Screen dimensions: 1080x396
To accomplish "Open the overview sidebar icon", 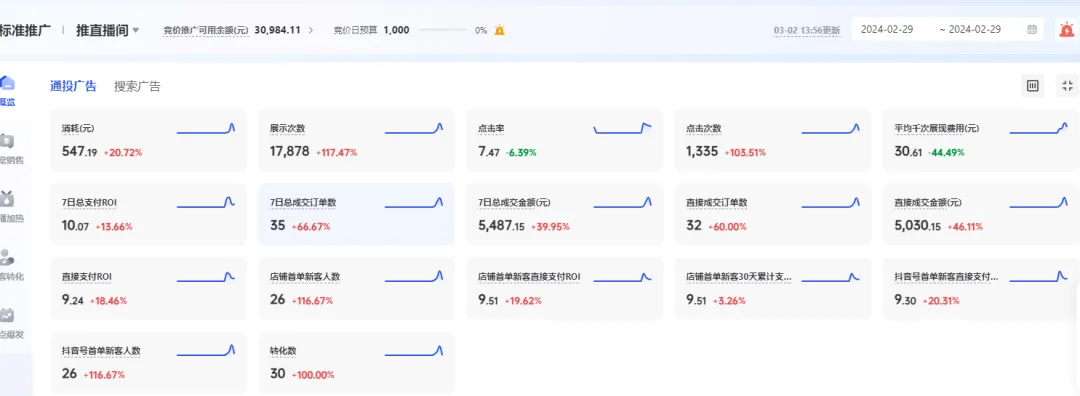I will [7, 83].
